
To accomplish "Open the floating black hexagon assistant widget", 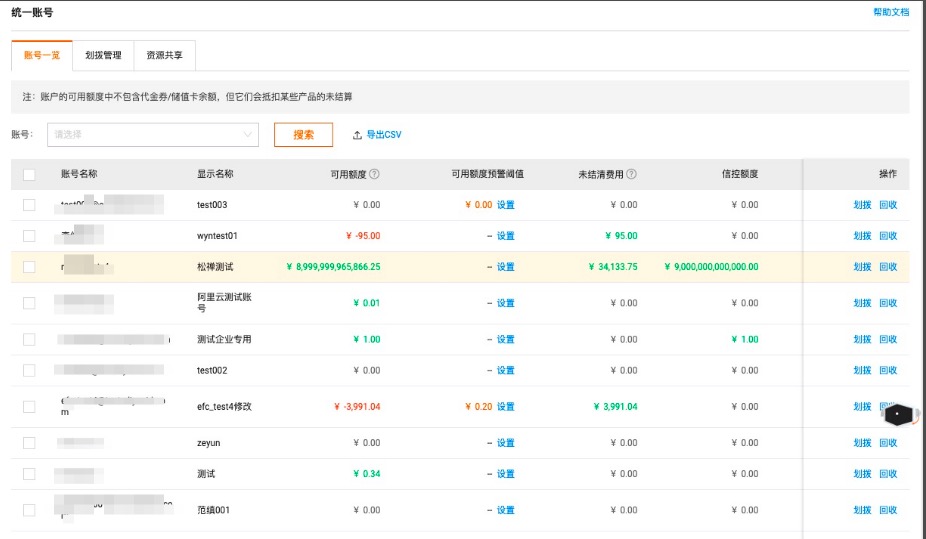I will click(x=898, y=414).
